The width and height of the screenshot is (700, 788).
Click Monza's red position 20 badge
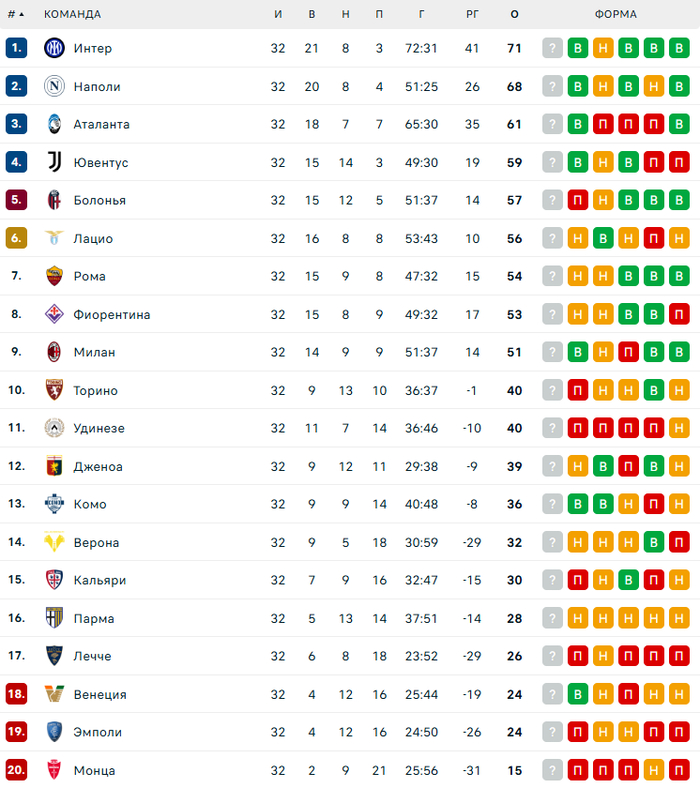coord(16,770)
